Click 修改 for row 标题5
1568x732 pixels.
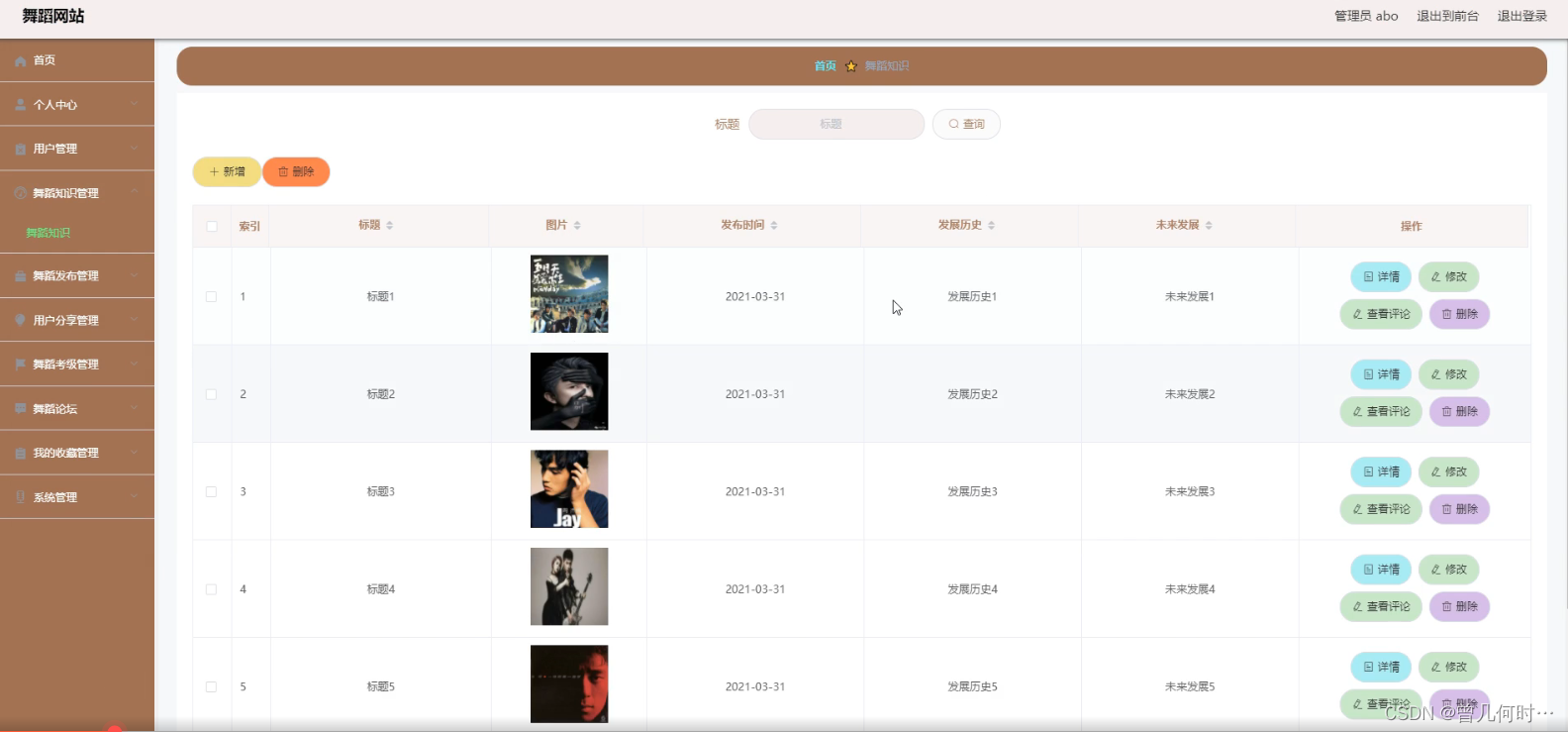[1449, 667]
